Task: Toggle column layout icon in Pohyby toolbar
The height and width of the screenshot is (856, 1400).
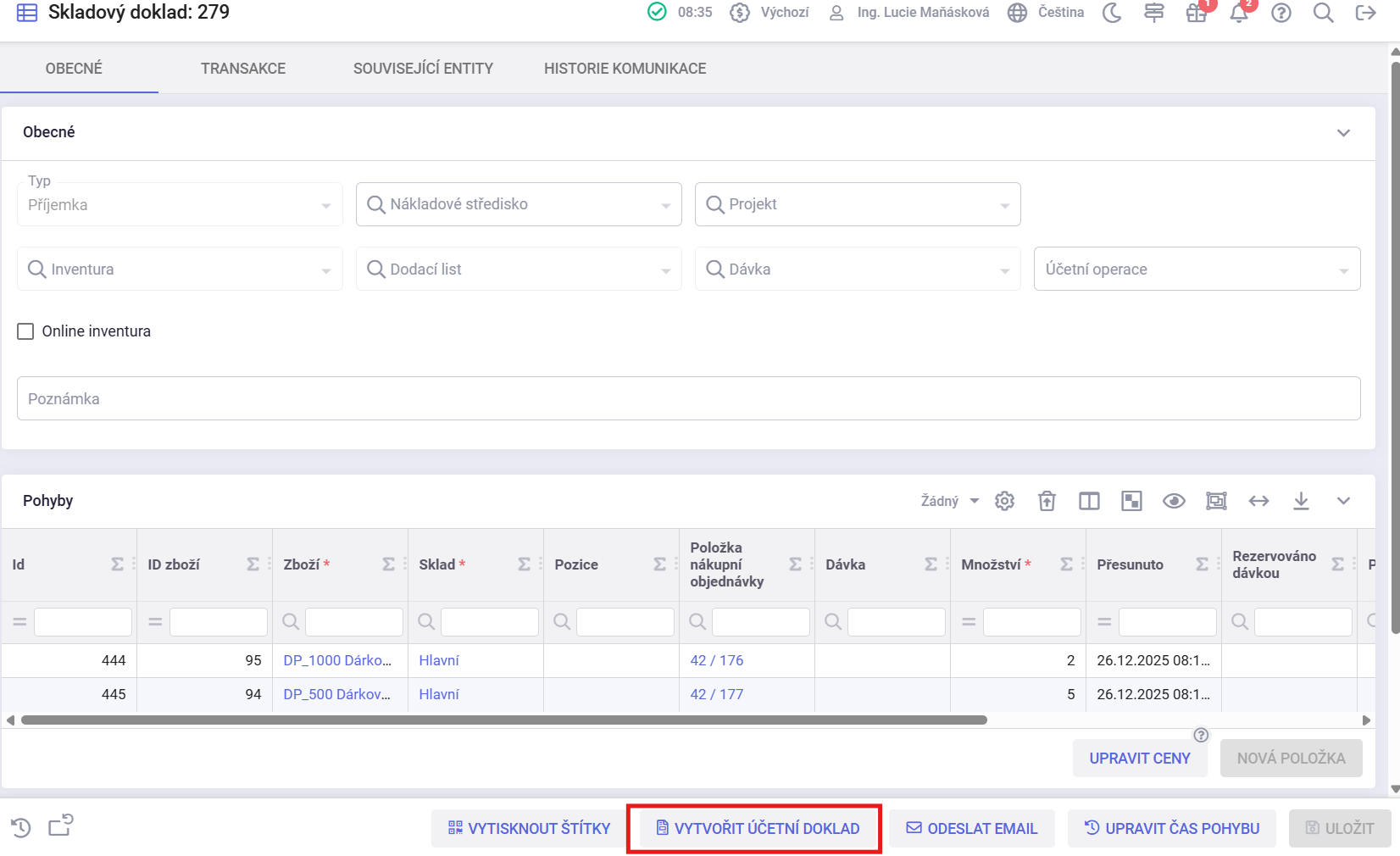Action: [x=1089, y=501]
